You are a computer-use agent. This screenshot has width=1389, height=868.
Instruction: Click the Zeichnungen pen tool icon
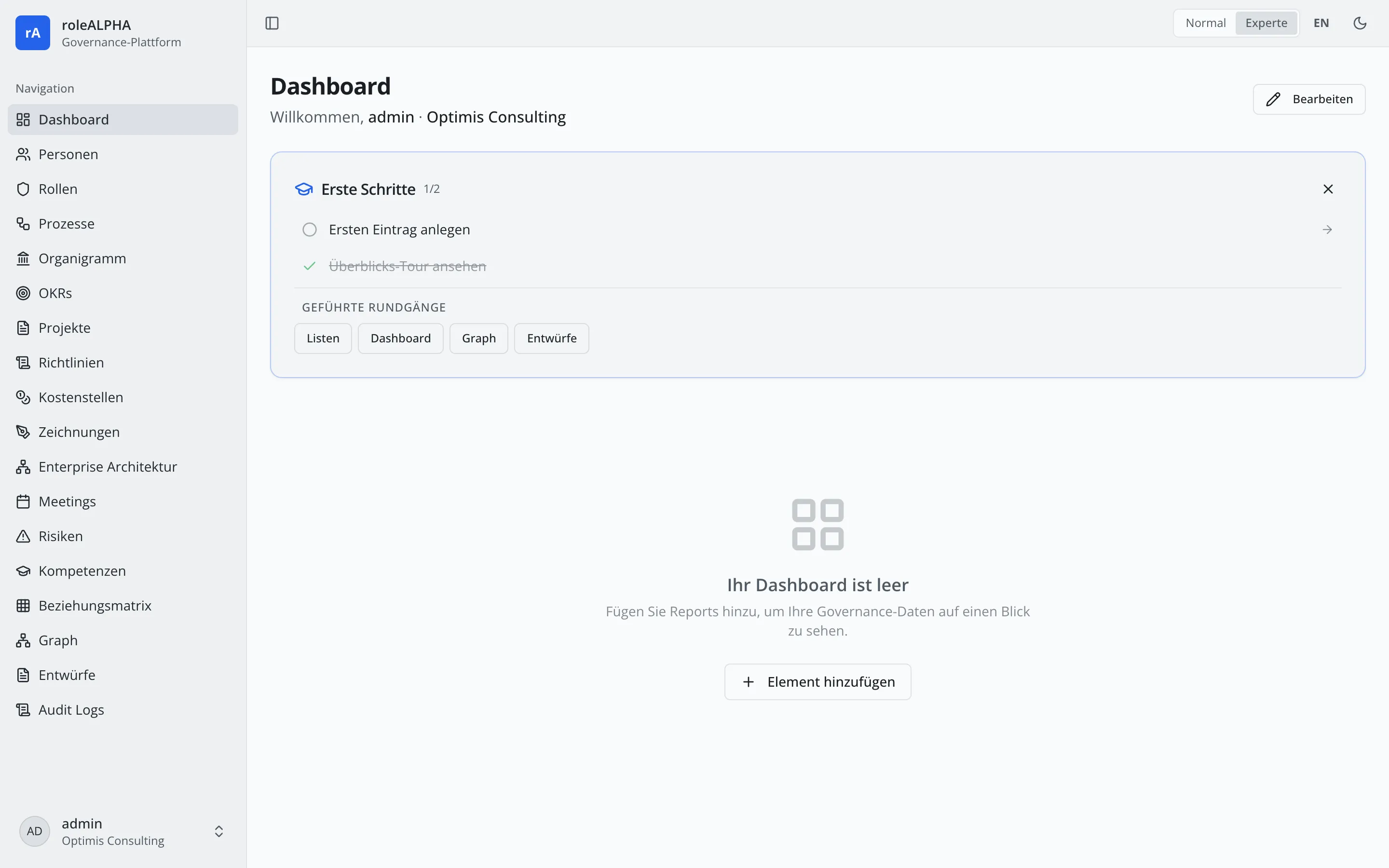click(x=23, y=432)
